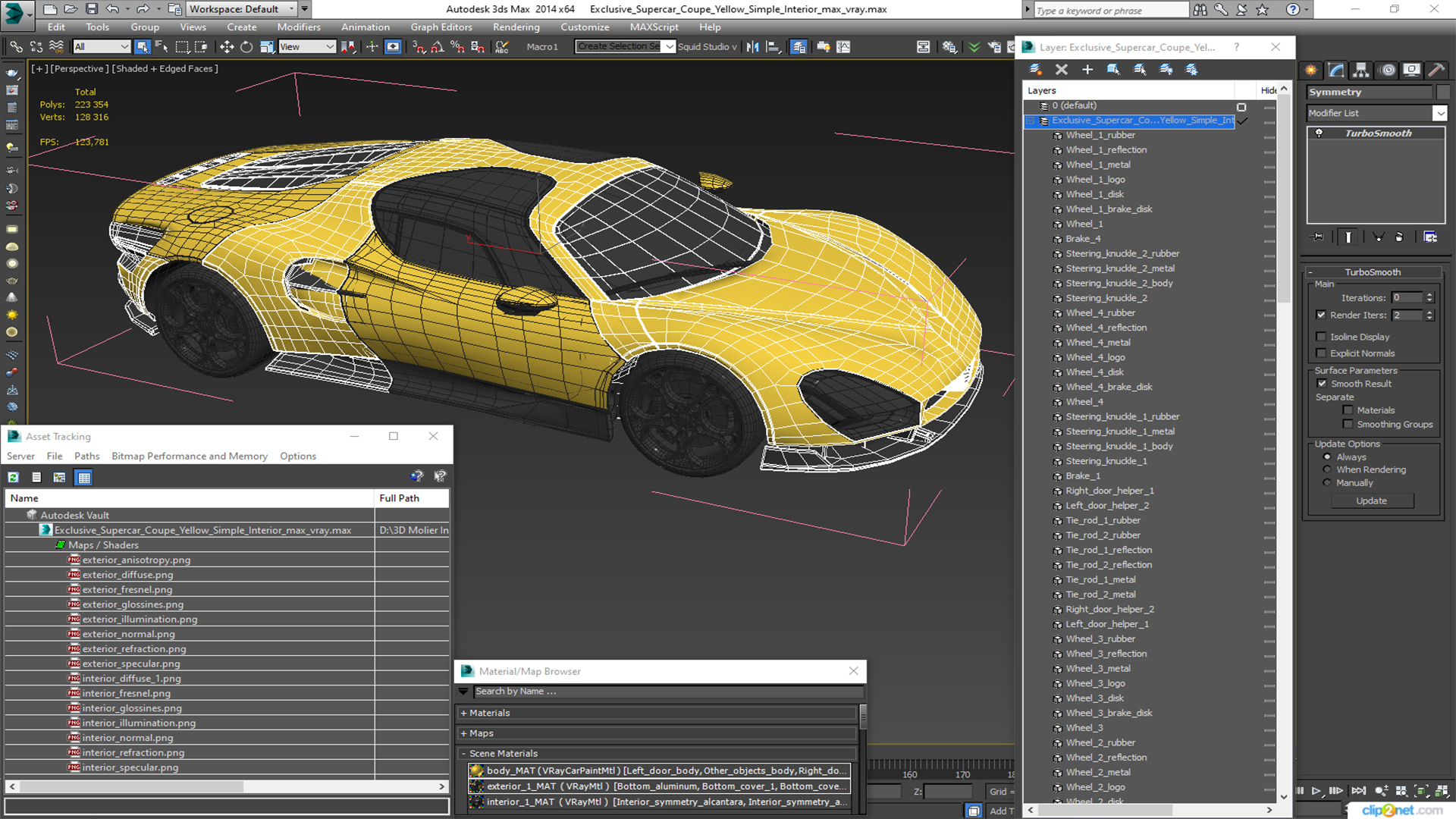Click Add Selected Objects plus icon in Layer dialog
Screen dimensions: 1456x819
tap(1087, 69)
